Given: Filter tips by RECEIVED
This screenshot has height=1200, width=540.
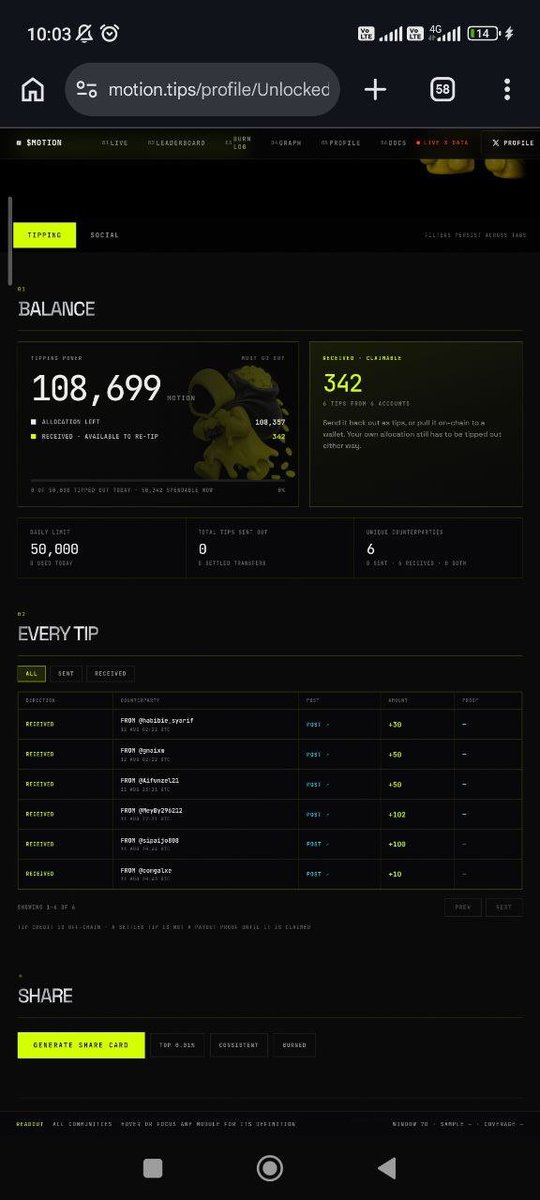Looking at the screenshot, I should pyautogui.click(x=111, y=674).
